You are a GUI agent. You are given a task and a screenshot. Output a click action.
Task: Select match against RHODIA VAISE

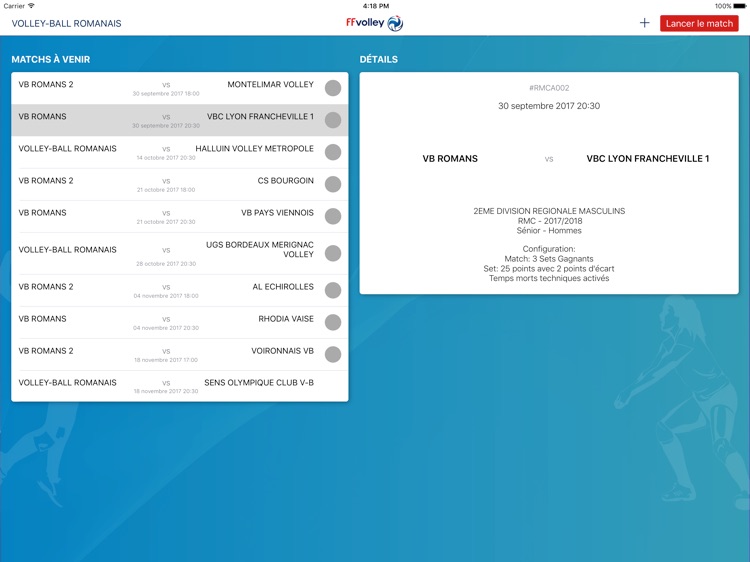[180, 322]
